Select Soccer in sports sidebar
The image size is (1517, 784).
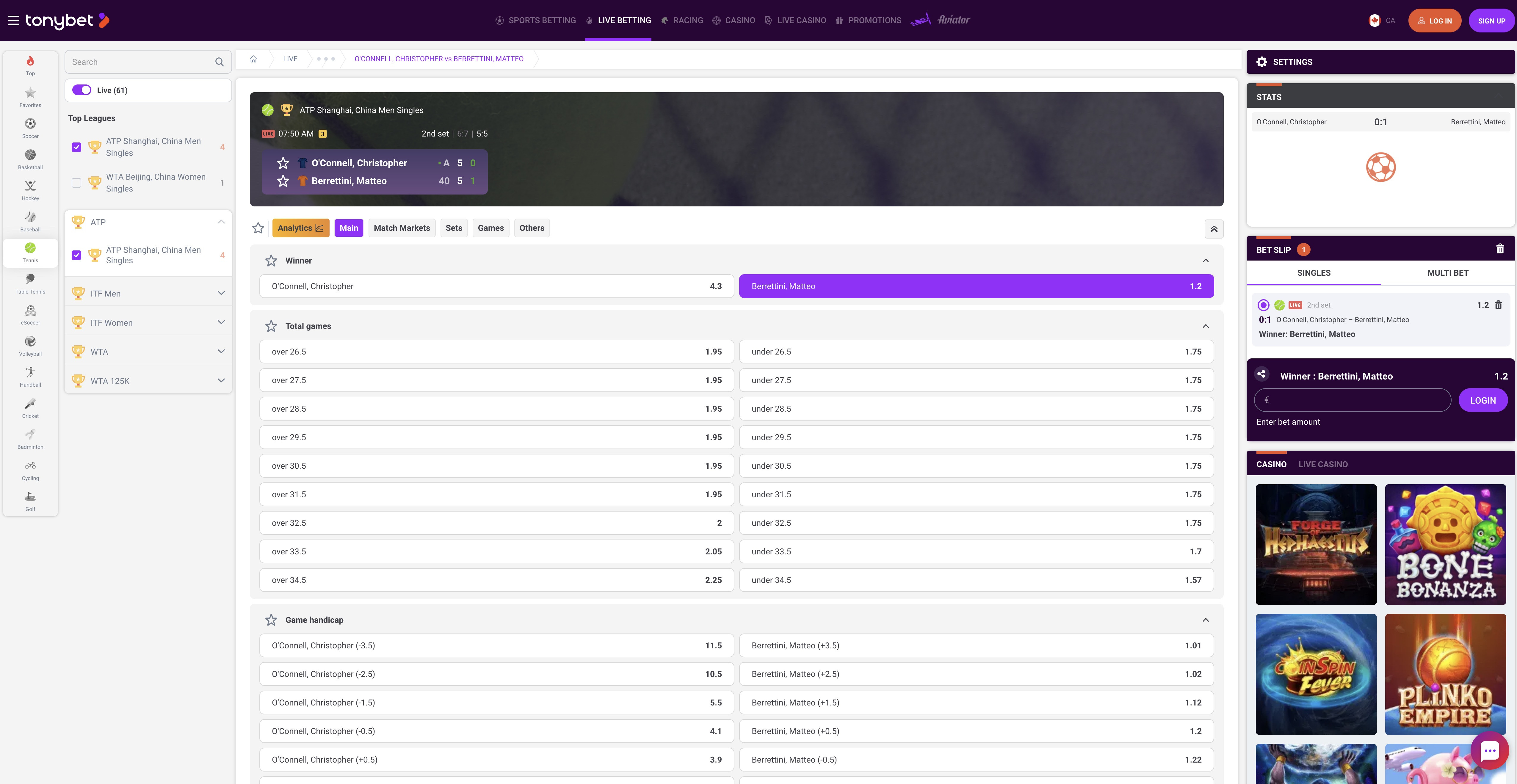click(x=30, y=128)
